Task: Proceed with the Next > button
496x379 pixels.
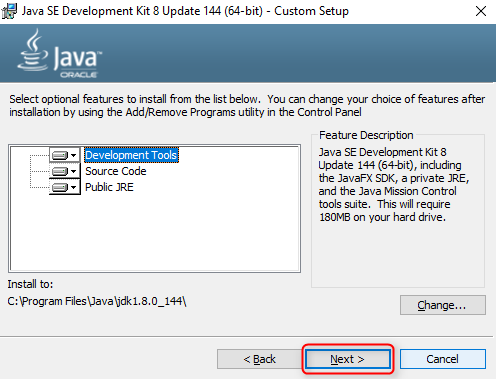Action: point(347,359)
